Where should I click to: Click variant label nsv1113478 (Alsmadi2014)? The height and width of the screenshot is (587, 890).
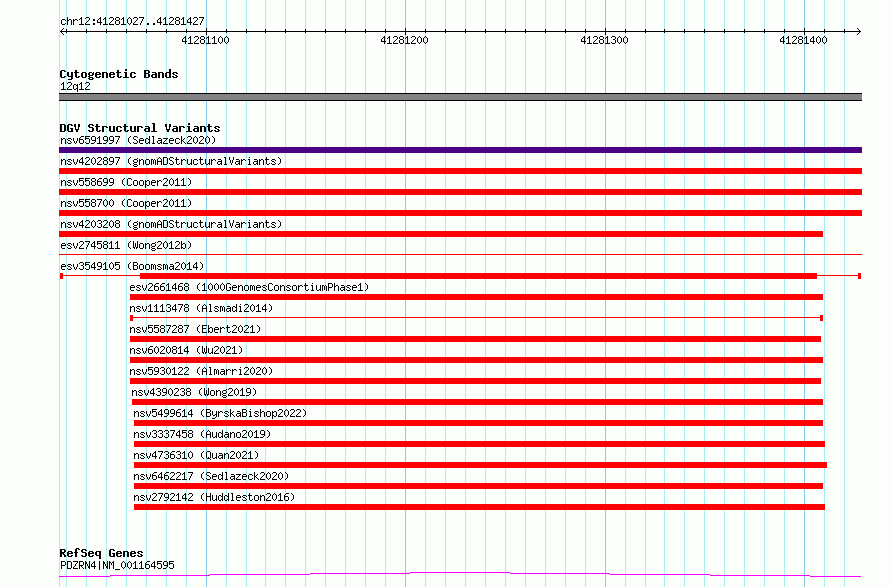[x=201, y=308]
